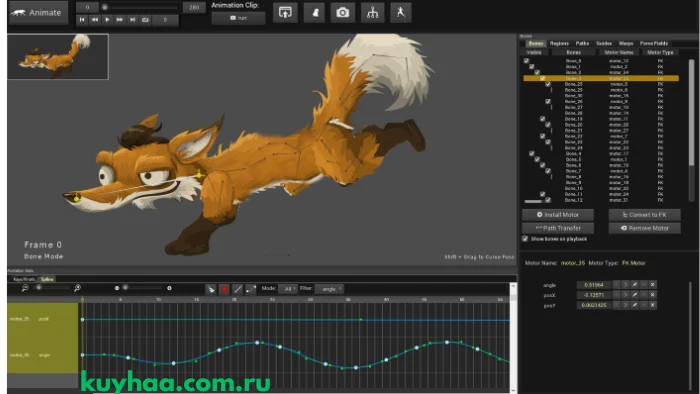700x394 pixels.
Task: Click the Motor Name column header
Action: click(618, 52)
